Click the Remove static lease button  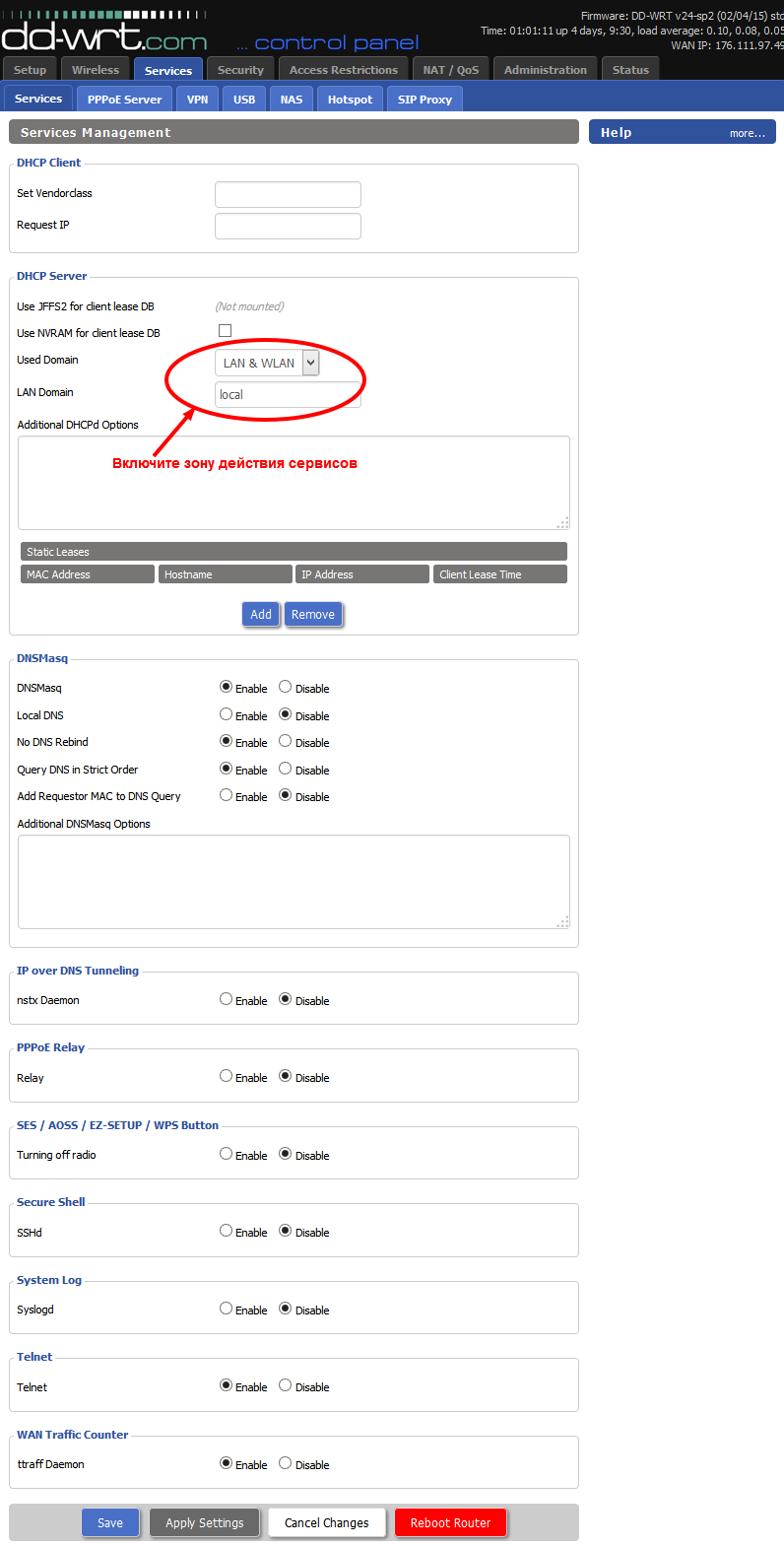(313, 615)
